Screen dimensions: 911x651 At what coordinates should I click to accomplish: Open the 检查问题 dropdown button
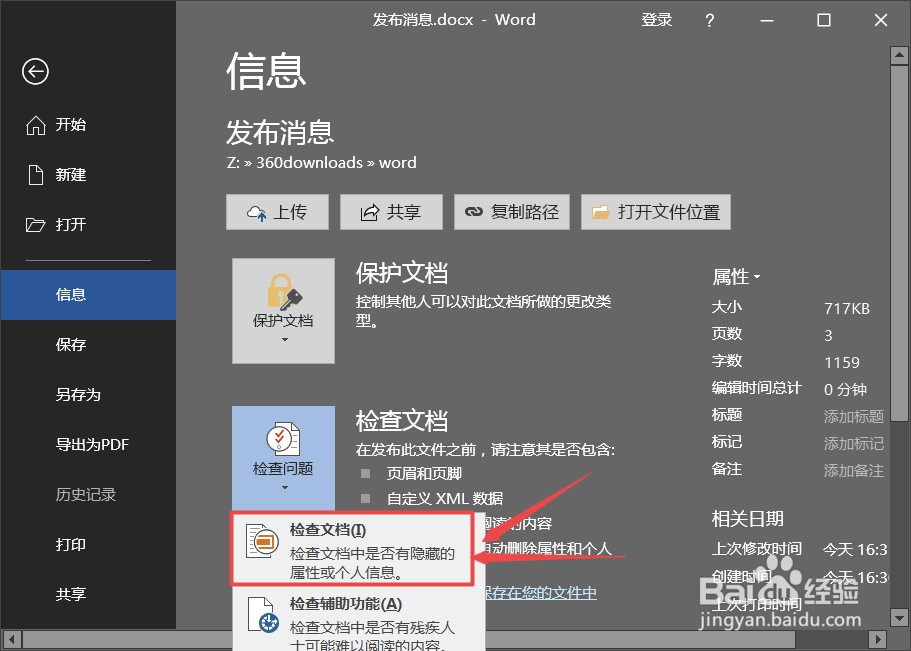(284, 458)
